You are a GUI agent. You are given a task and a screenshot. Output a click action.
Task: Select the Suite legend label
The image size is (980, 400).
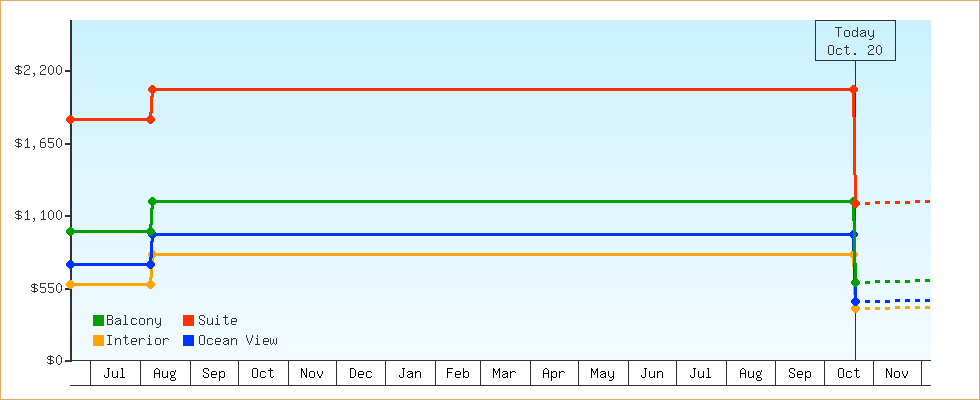click(217, 321)
